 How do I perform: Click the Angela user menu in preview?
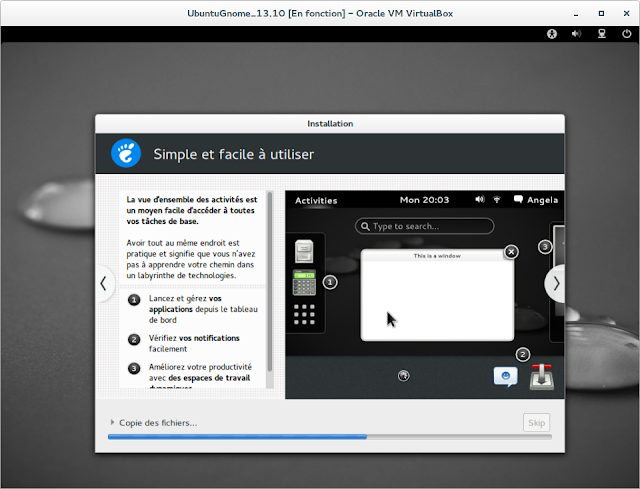click(542, 200)
